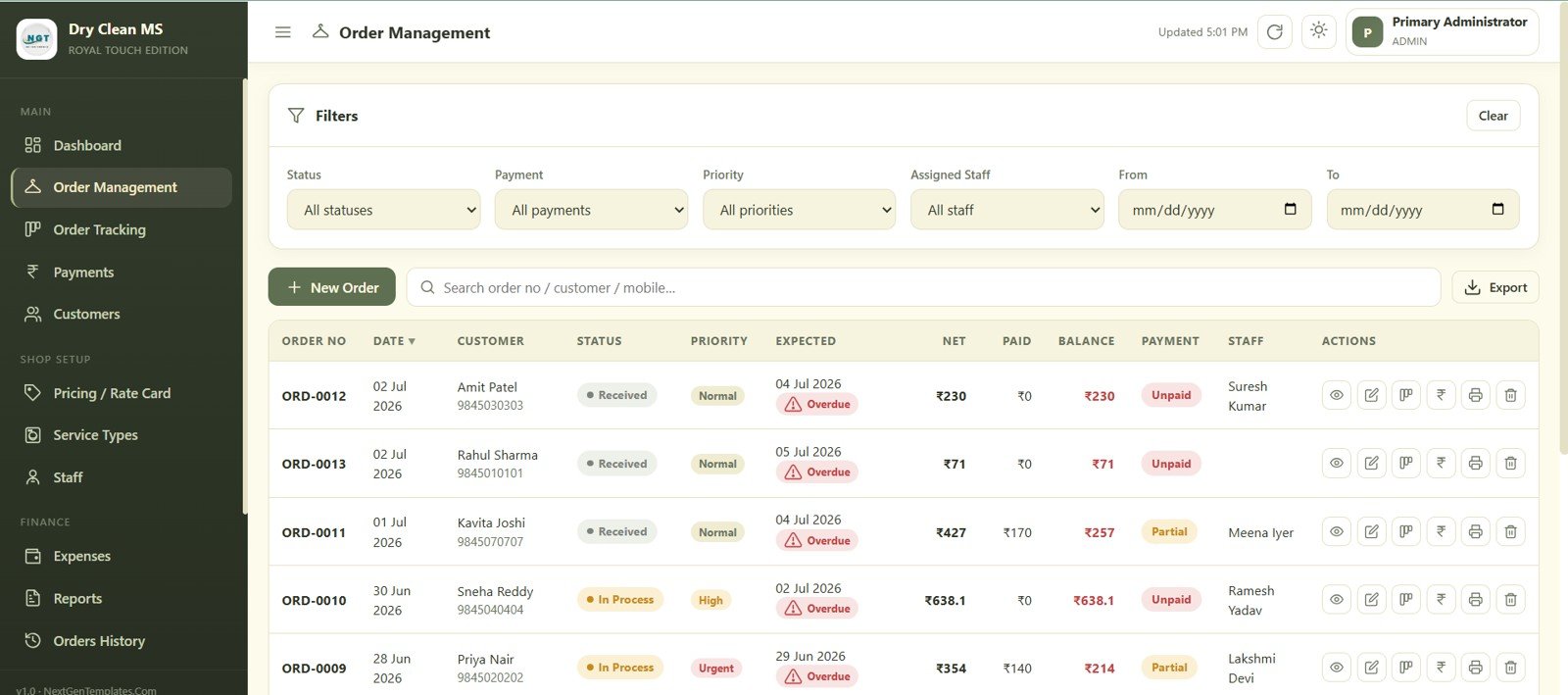Open Service Types page
Viewport: 1568px width, 695px height.
click(122, 435)
